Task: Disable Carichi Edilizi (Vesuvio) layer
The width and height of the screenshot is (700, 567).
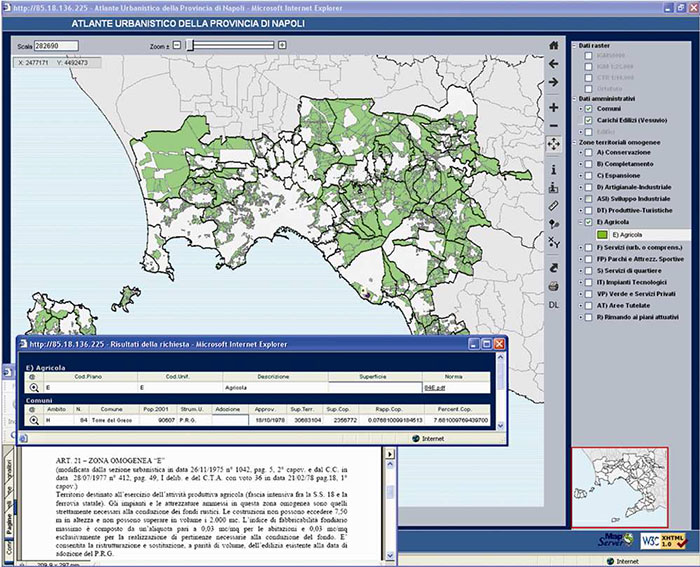Action: [x=588, y=120]
